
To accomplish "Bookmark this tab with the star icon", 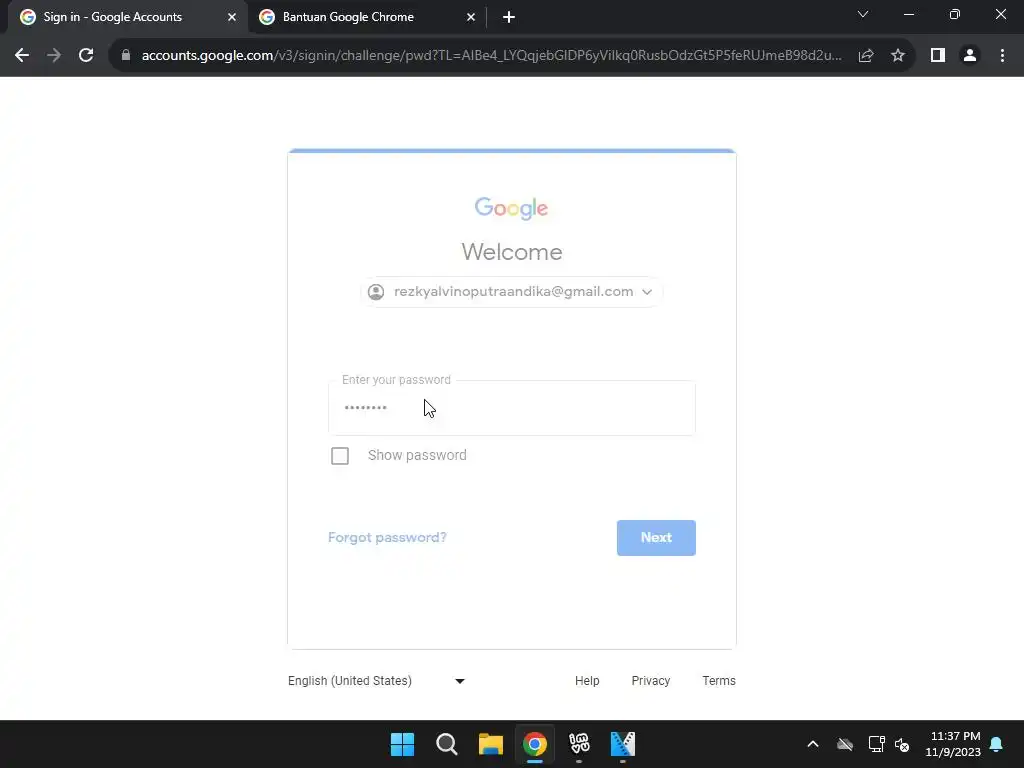I will pyautogui.click(x=898, y=56).
